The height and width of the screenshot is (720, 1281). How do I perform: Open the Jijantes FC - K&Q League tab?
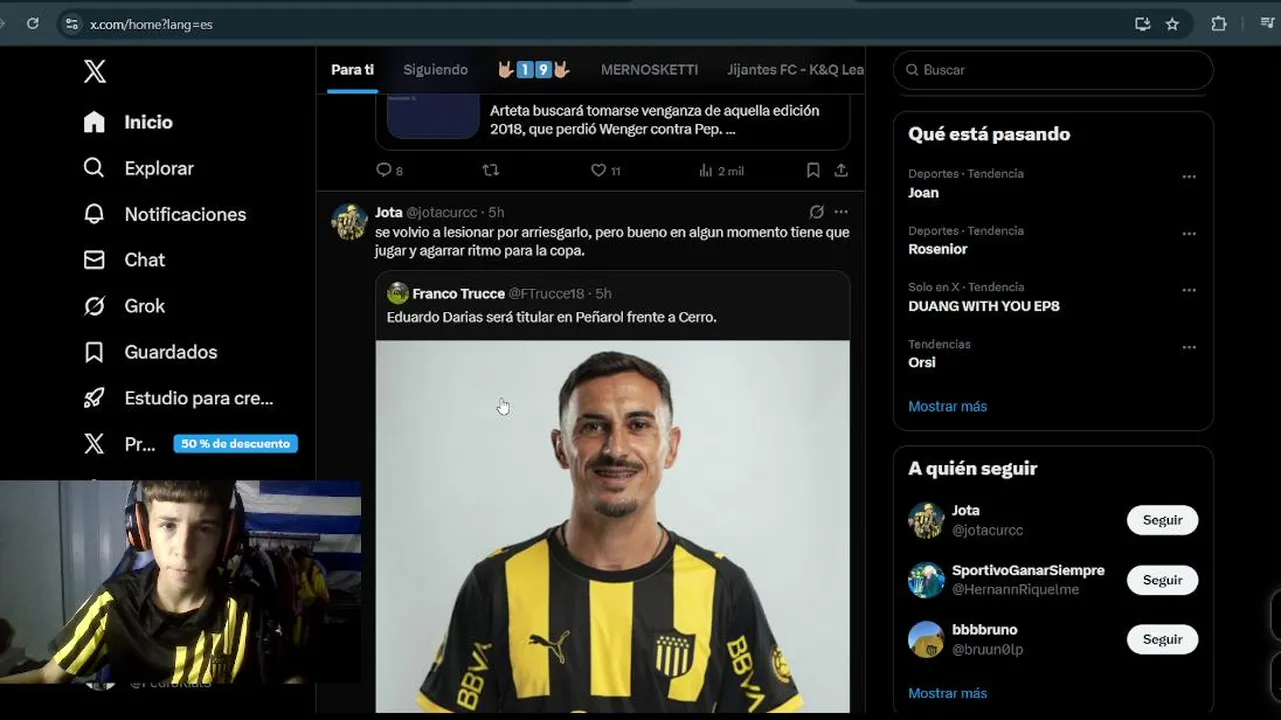[795, 70]
